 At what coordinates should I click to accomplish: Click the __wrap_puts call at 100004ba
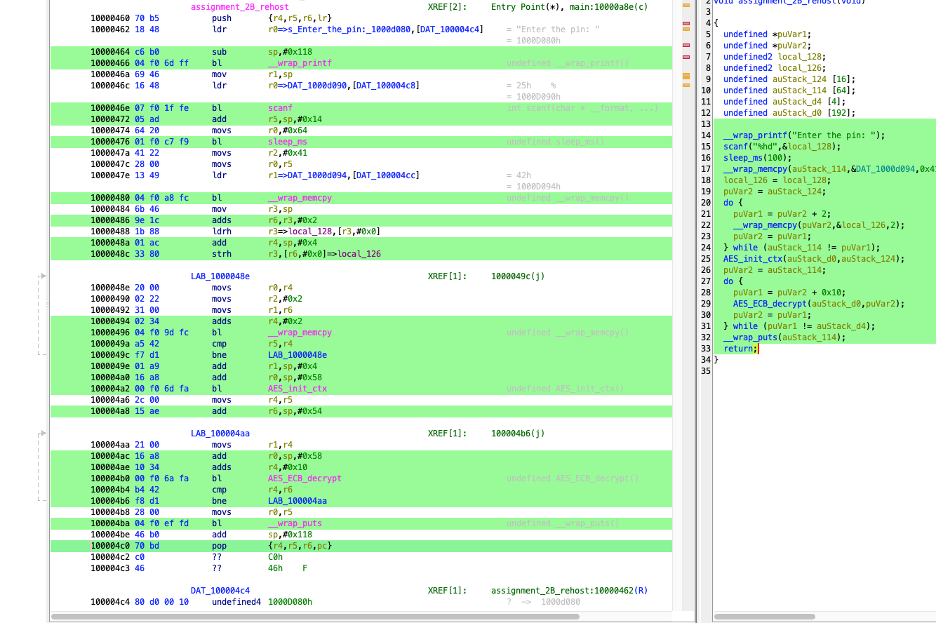pos(295,524)
